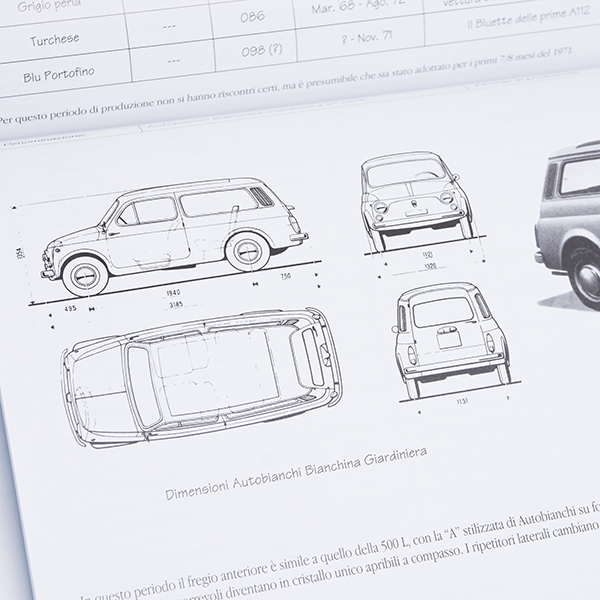This screenshot has width=600, height=600.
Task: Click the rear-view drawing of the car
Action: (452, 339)
